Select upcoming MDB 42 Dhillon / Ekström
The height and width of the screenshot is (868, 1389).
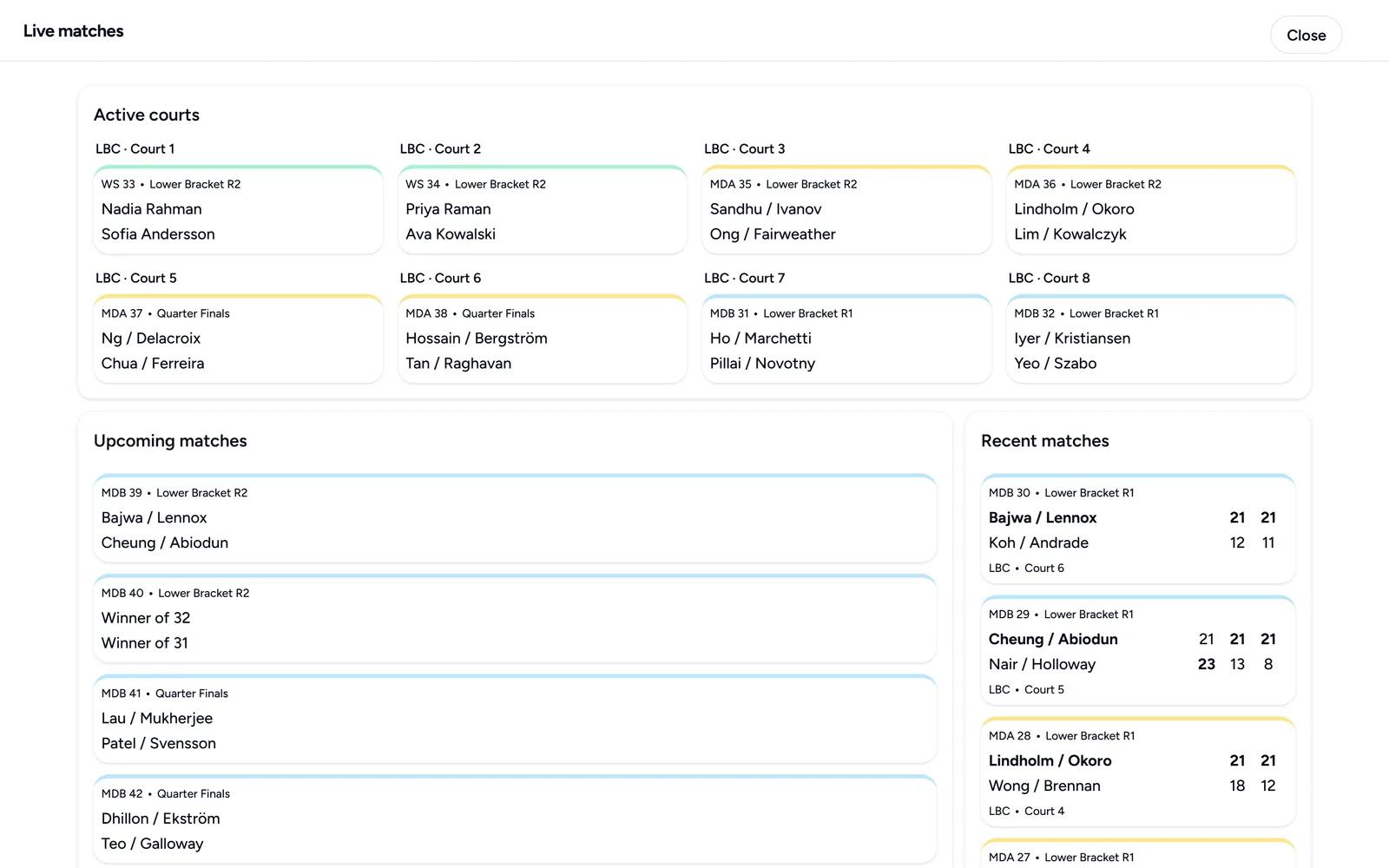coord(515,819)
